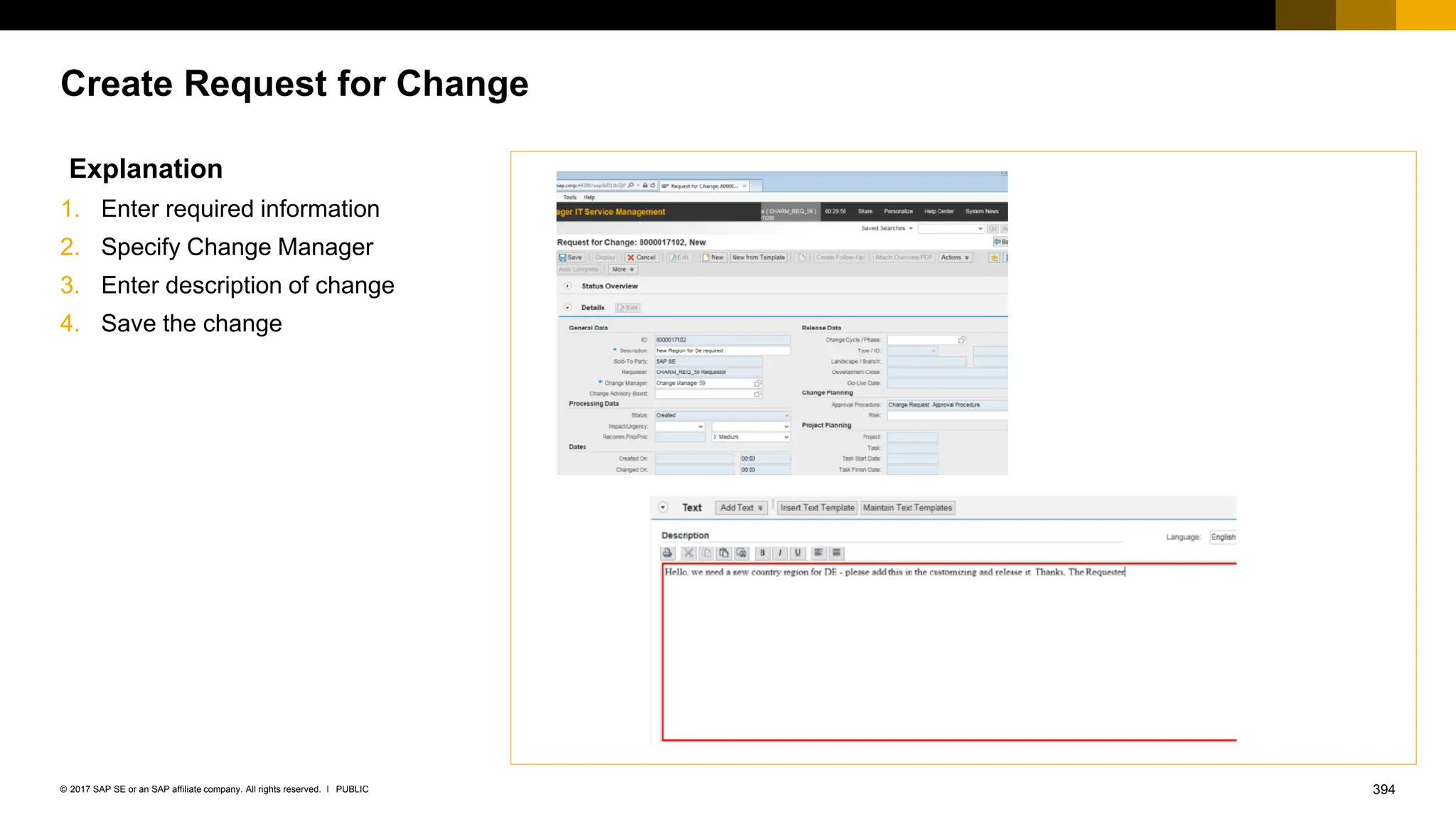Image resolution: width=1456 pixels, height=819 pixels.
Task: Toggle underline formatting in description editor
Action: (x=798, y=552)
